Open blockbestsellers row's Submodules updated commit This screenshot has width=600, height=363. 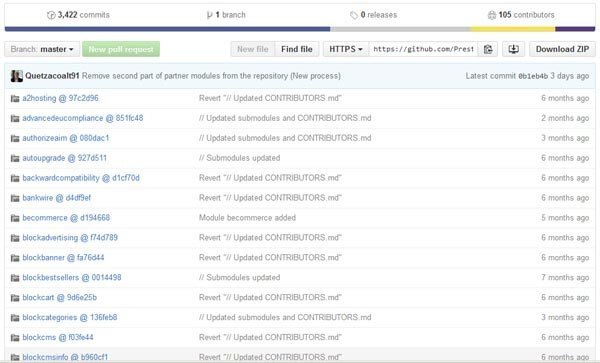240,277
